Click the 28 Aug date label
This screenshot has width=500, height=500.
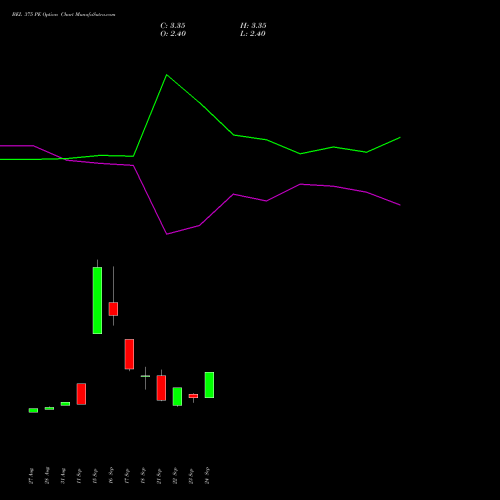coord(47,476)
